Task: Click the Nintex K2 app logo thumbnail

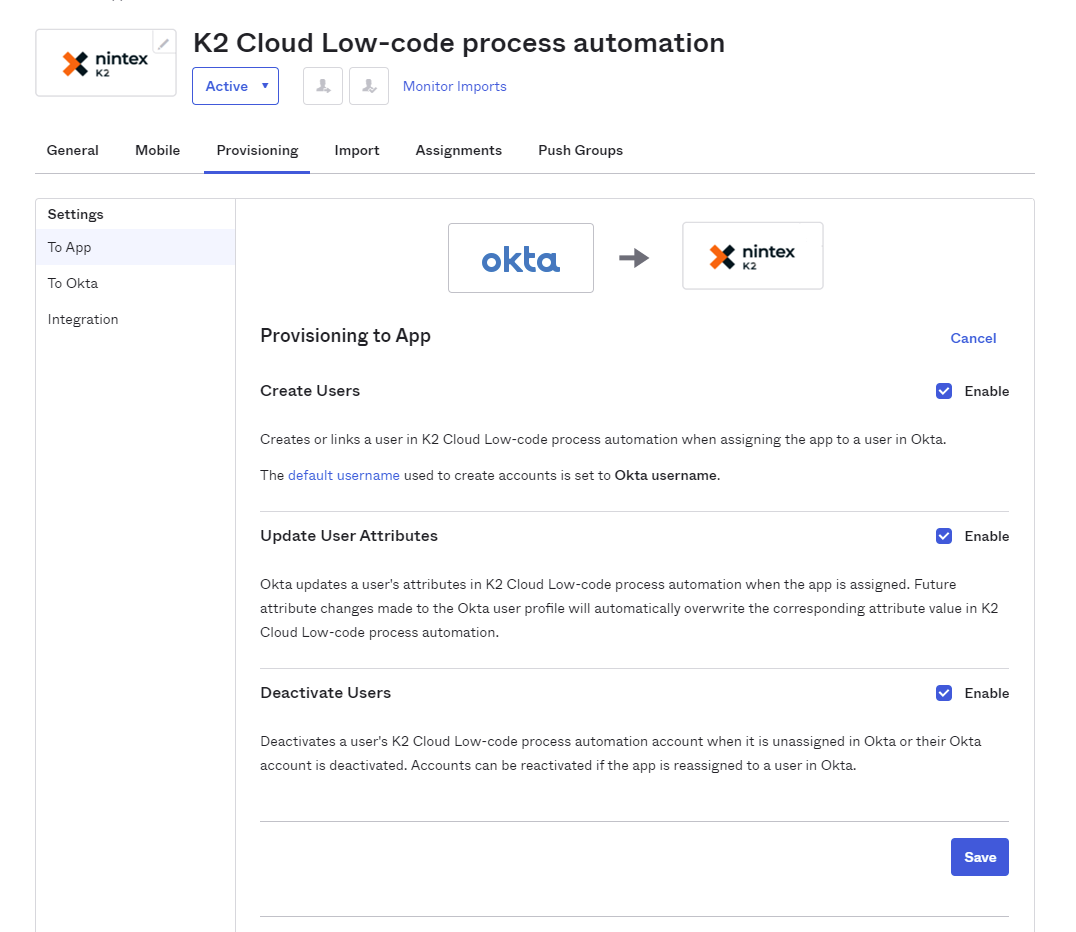Action: (105, 63)
